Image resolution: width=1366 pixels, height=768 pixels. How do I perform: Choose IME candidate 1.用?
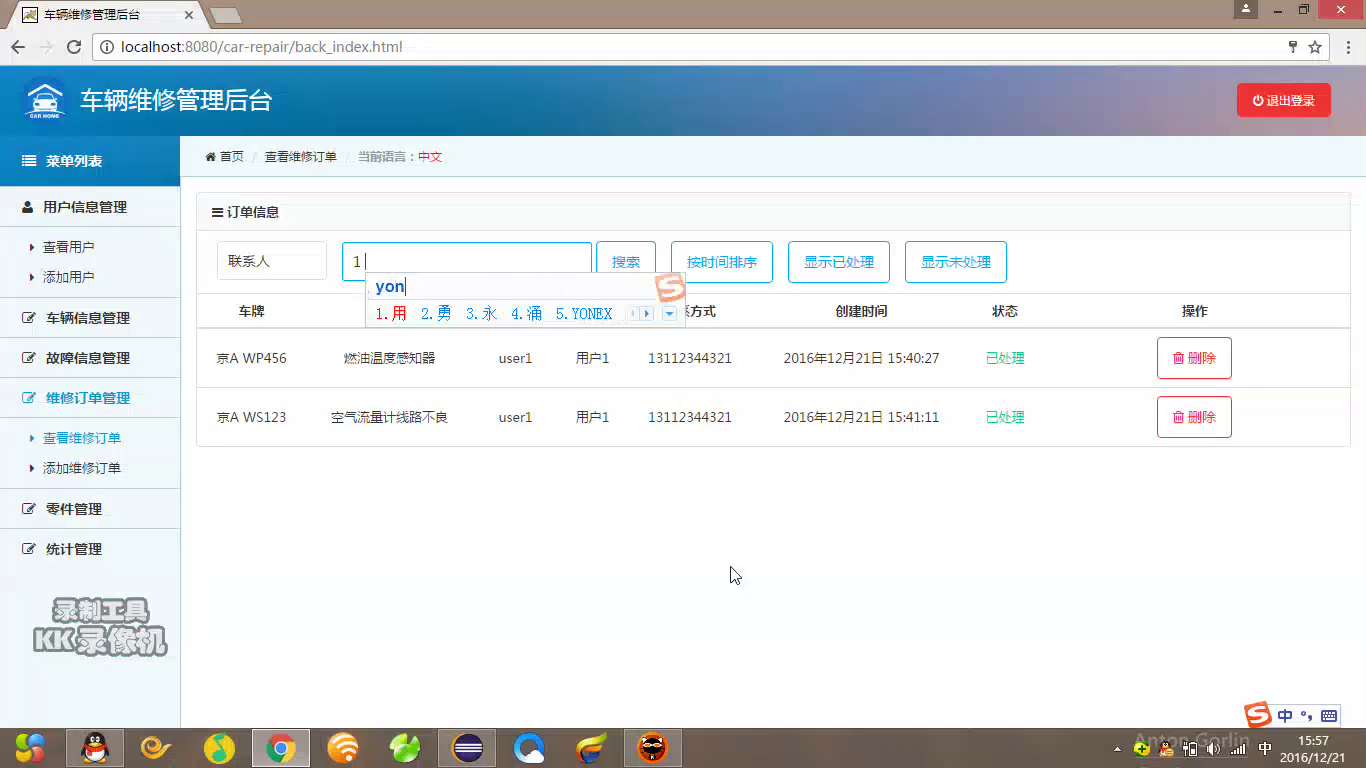click(x=391, y=314)
